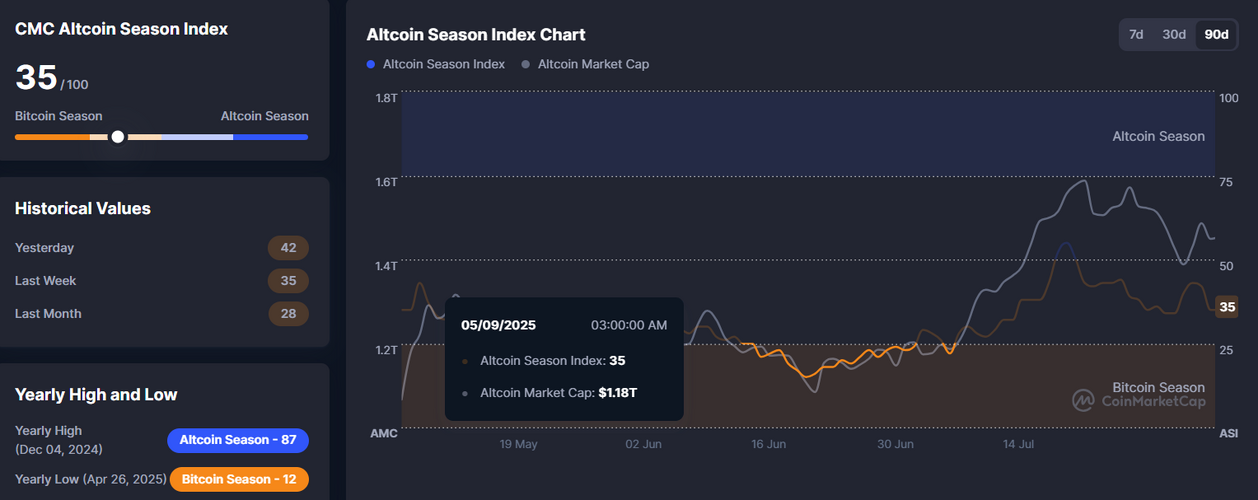The image size is (1258, 500).
Task: Click the orange Bitcoin Season - 12 badge
Action: pyautogui.click(x=239, y=479)
